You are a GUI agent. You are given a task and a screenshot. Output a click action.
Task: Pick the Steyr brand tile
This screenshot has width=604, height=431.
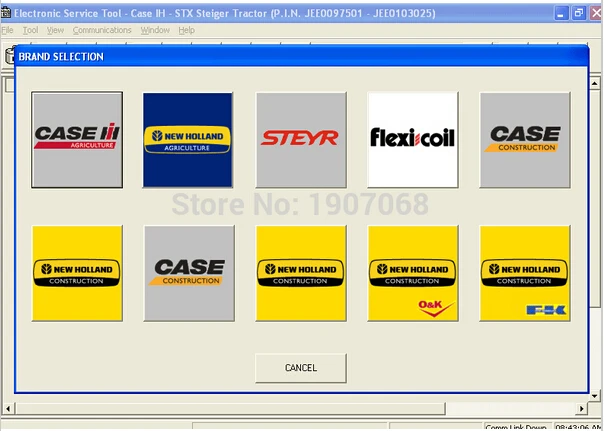point(301,140)
